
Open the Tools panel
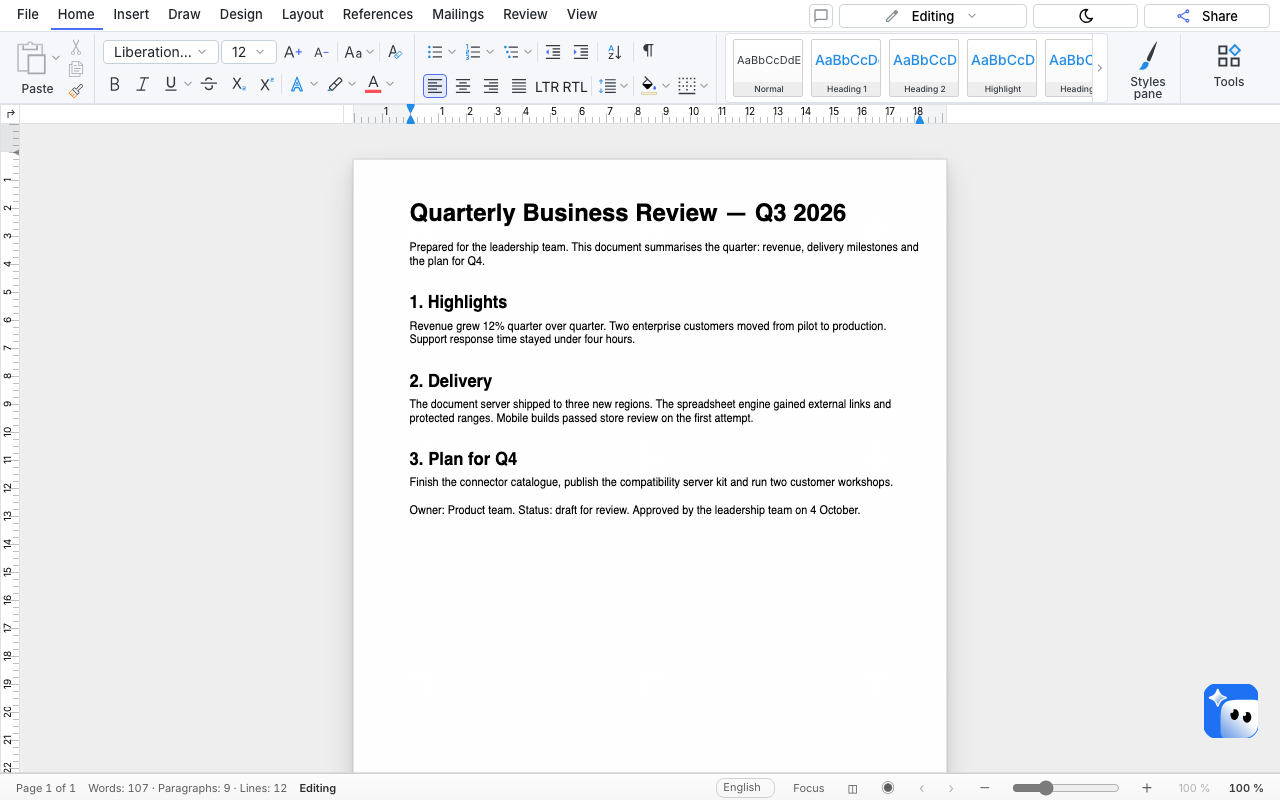click(x=1229, y=67)
